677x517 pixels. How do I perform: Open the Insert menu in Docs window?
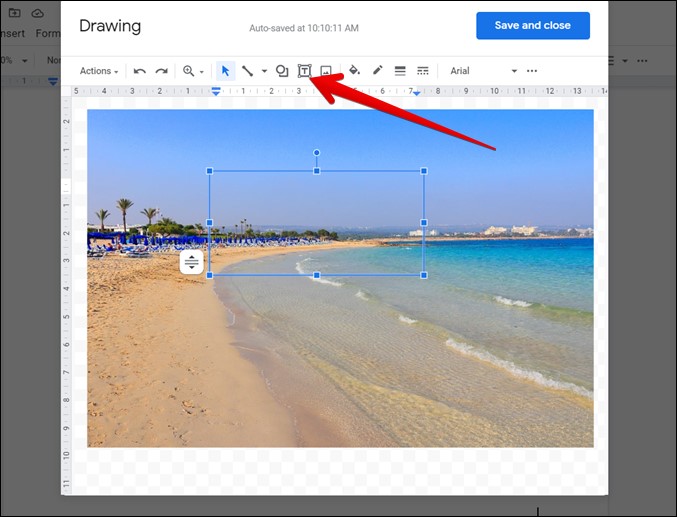tap(12, 33)
